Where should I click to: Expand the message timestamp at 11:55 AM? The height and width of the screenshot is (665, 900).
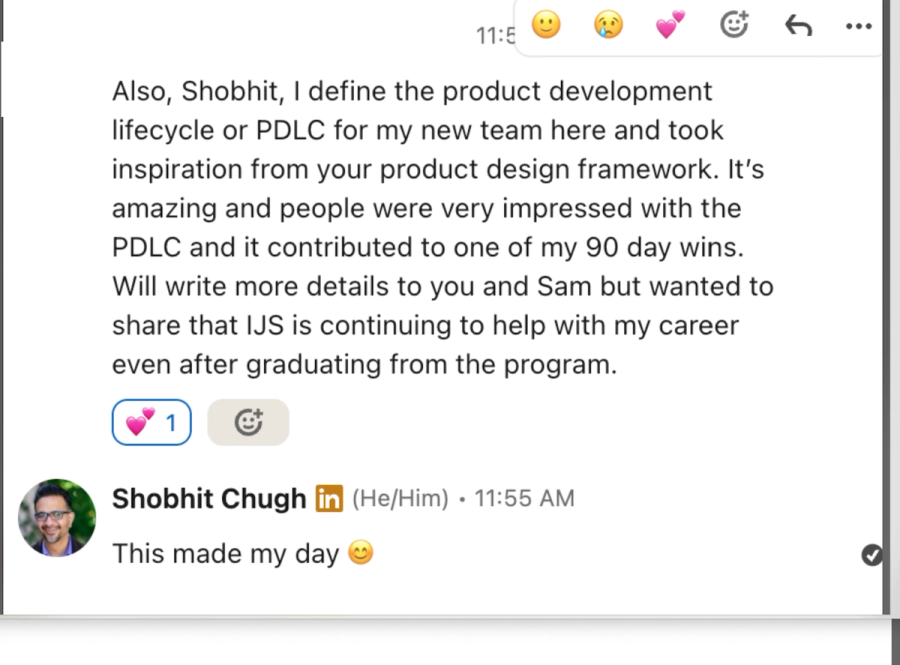tap(523, 498)
